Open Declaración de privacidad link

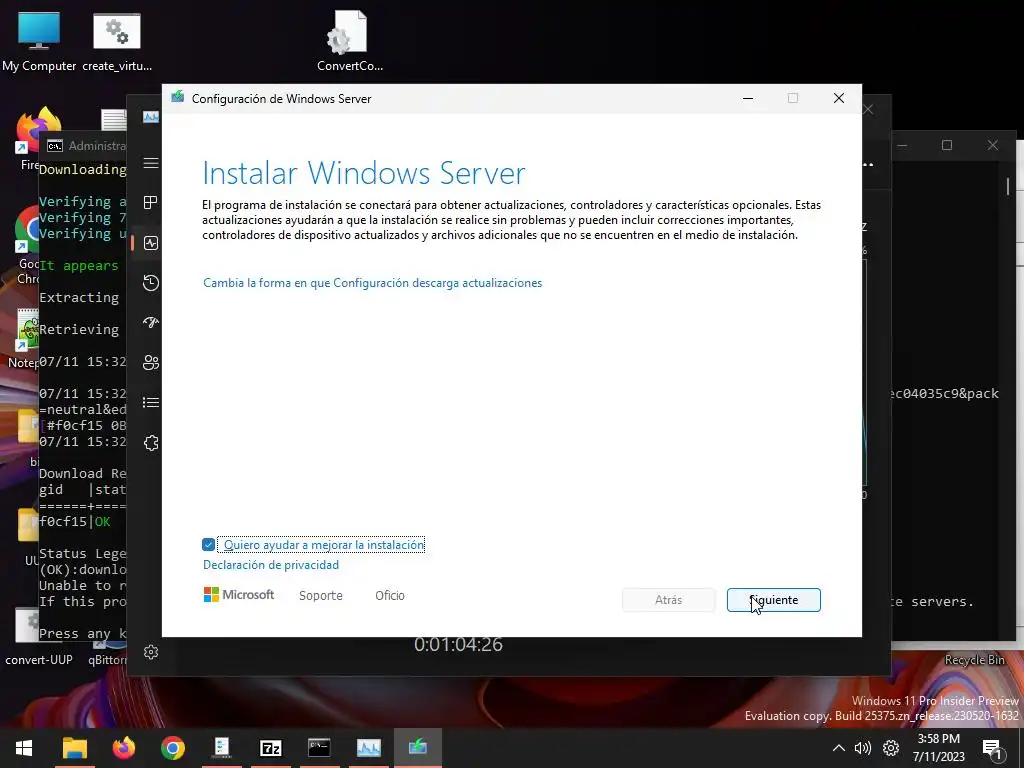[x=271, y=565]
